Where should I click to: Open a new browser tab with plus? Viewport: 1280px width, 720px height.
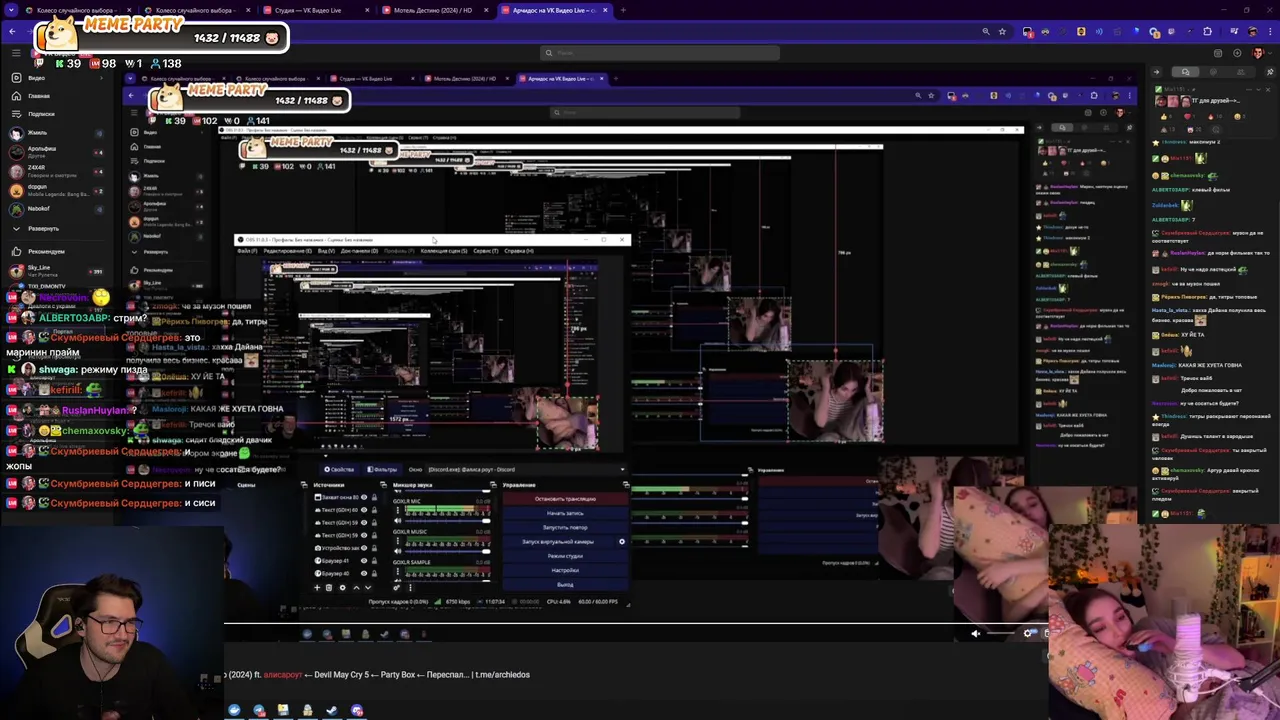623,10
